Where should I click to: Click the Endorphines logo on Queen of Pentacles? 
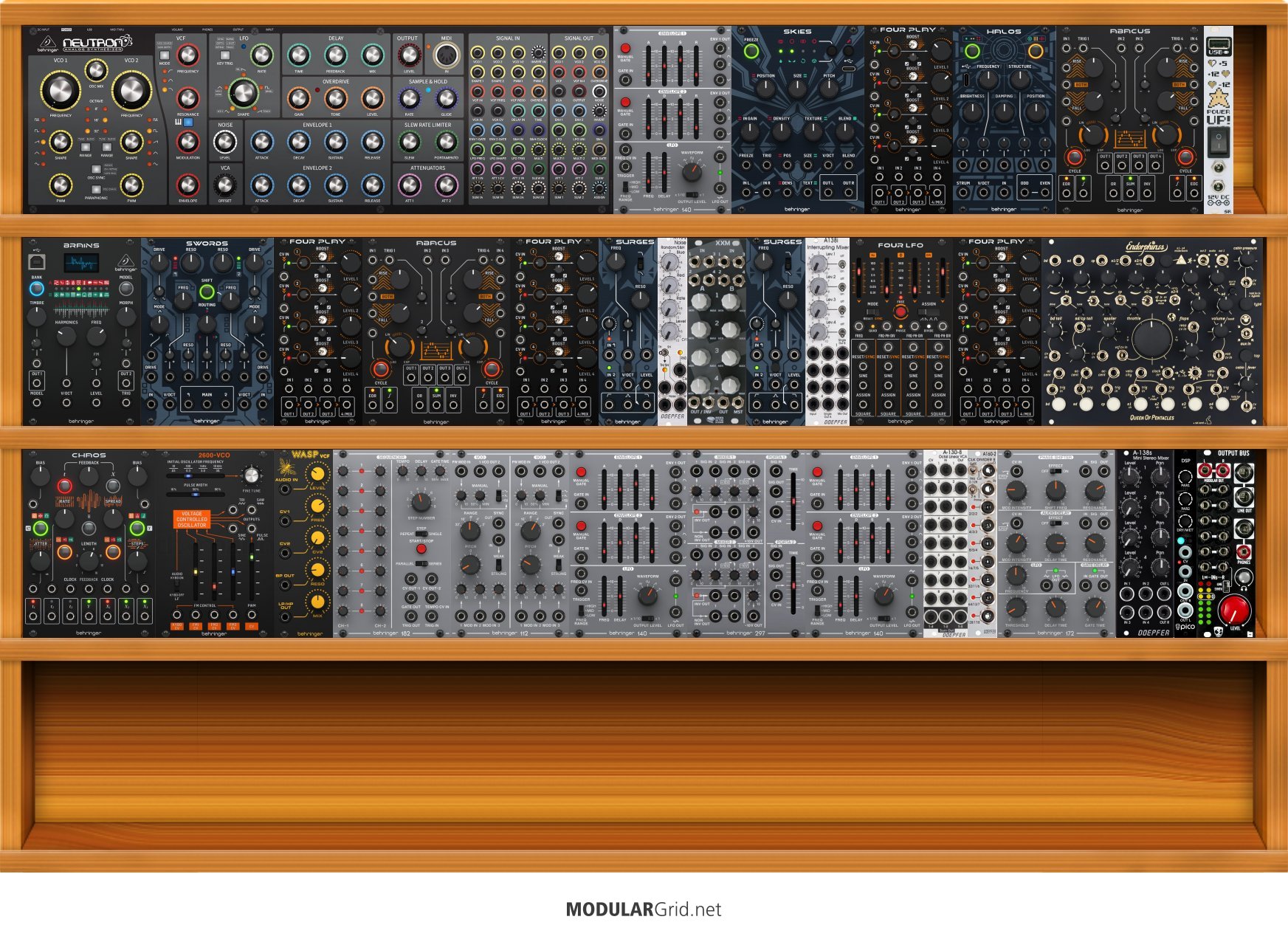(x=1147, y=247)
